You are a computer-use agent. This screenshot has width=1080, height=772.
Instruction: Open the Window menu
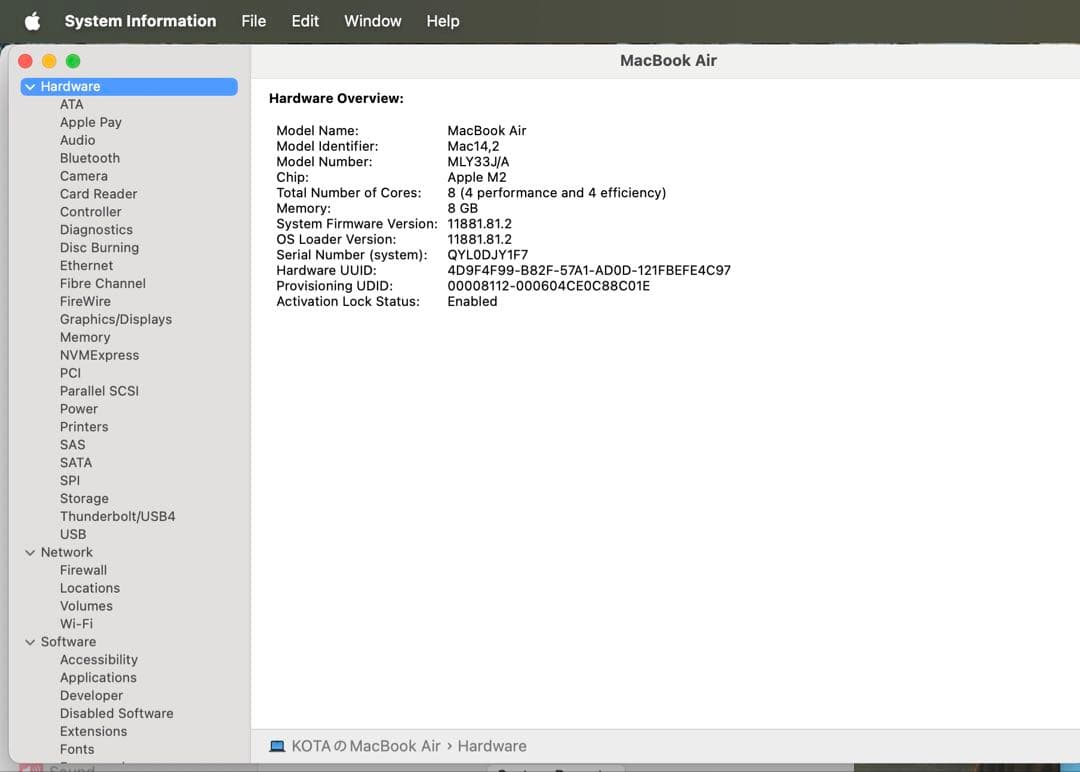(372, 20)
